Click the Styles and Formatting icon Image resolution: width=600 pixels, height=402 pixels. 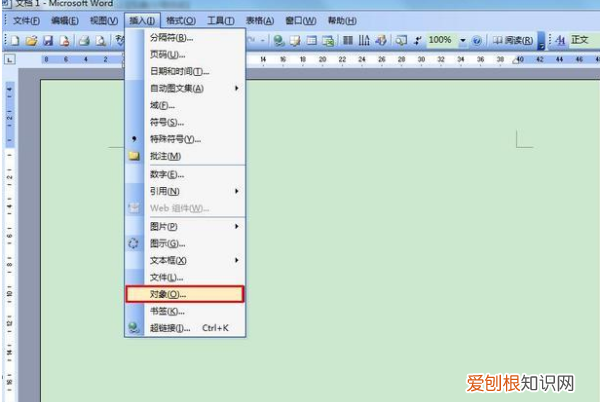560,40
